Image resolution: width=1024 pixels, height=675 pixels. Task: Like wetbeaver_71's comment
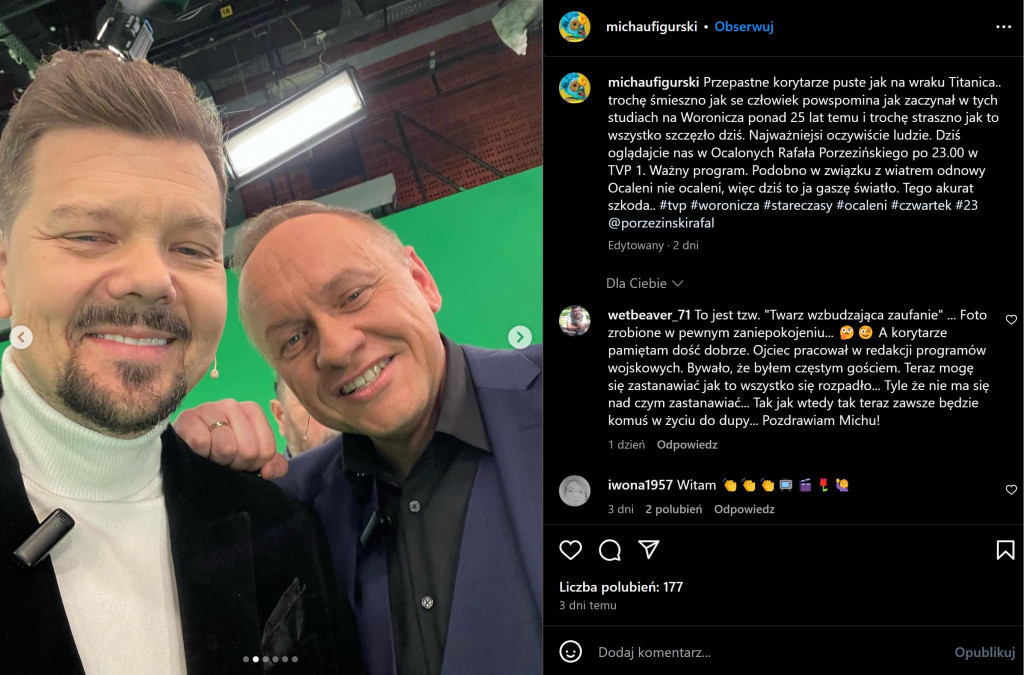1011,320
